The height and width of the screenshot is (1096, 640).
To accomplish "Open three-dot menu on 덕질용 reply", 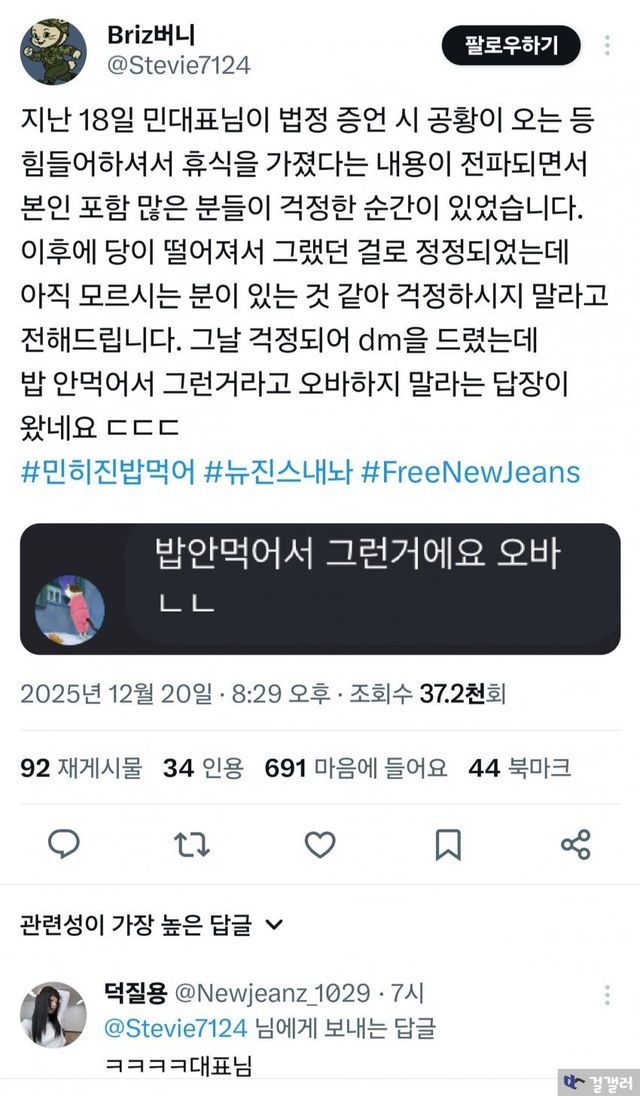I will tap(607, 995).
